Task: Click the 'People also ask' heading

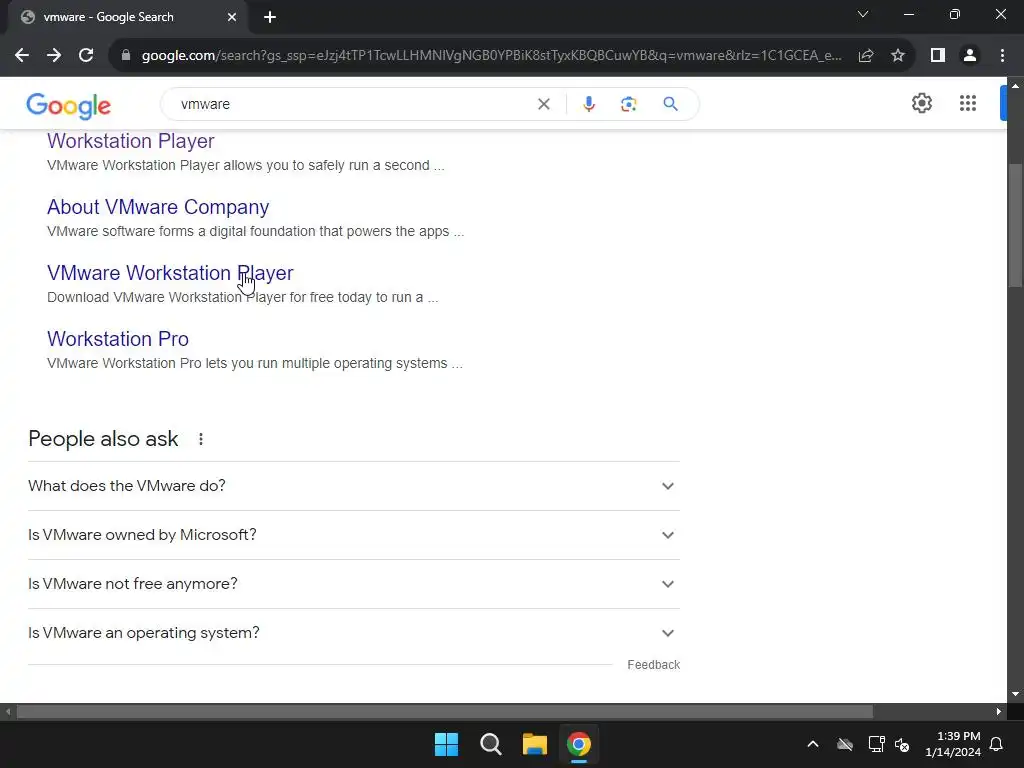Action: coord(103,440)
